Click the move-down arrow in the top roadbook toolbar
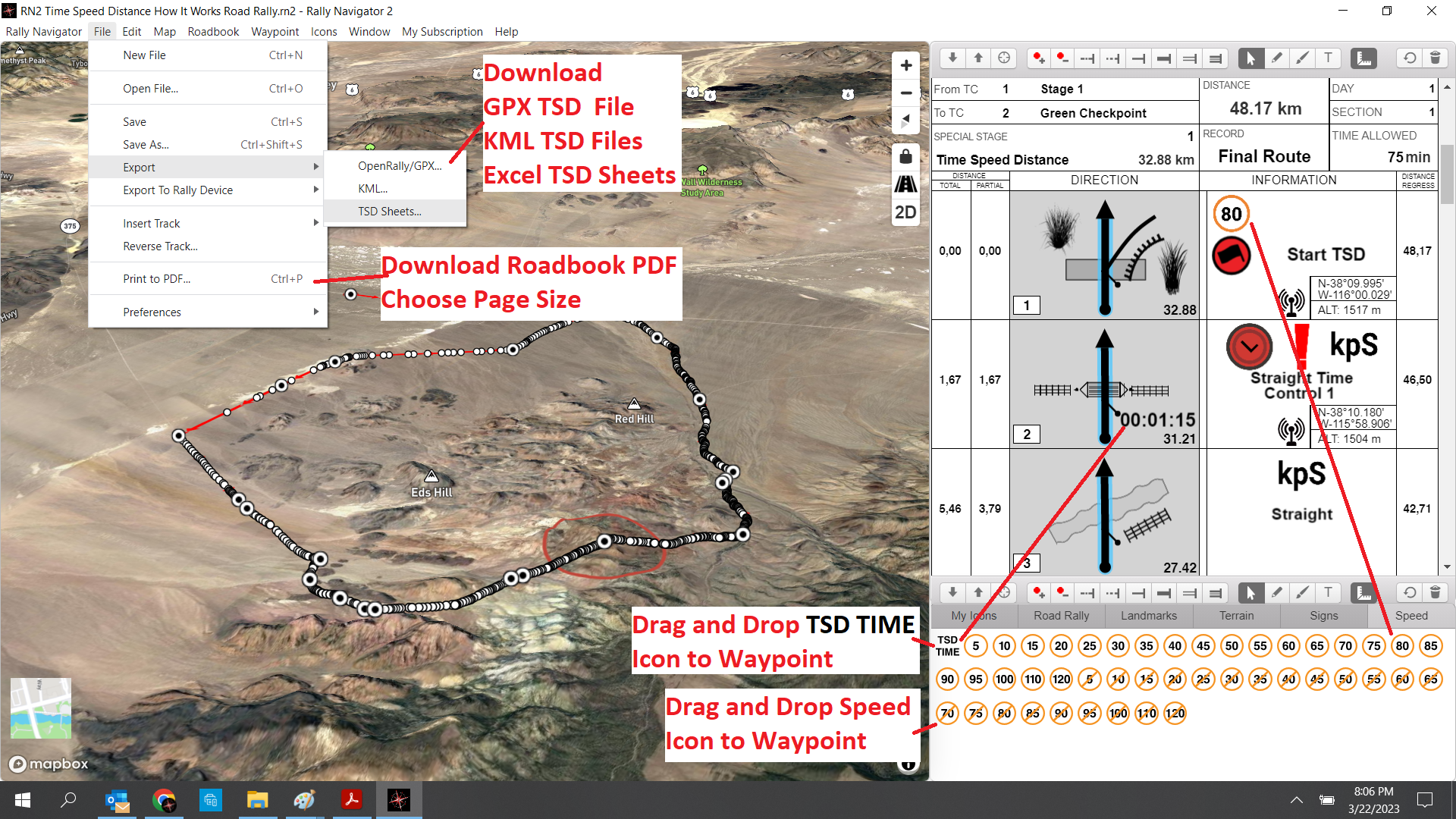 tap(952, 58)
